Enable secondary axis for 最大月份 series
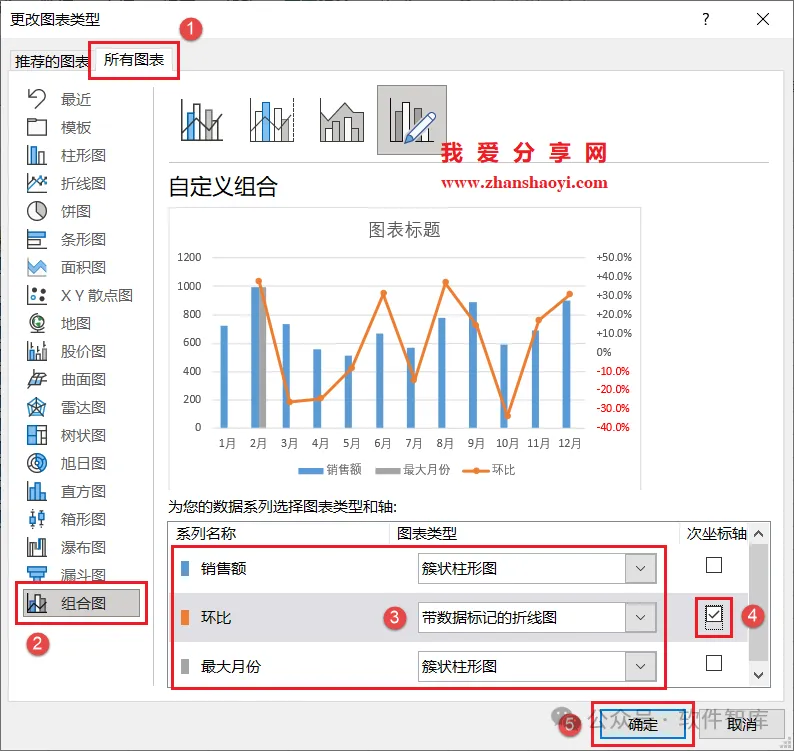The width and height of the screenshot is (794, 751). tap(714, 663)
